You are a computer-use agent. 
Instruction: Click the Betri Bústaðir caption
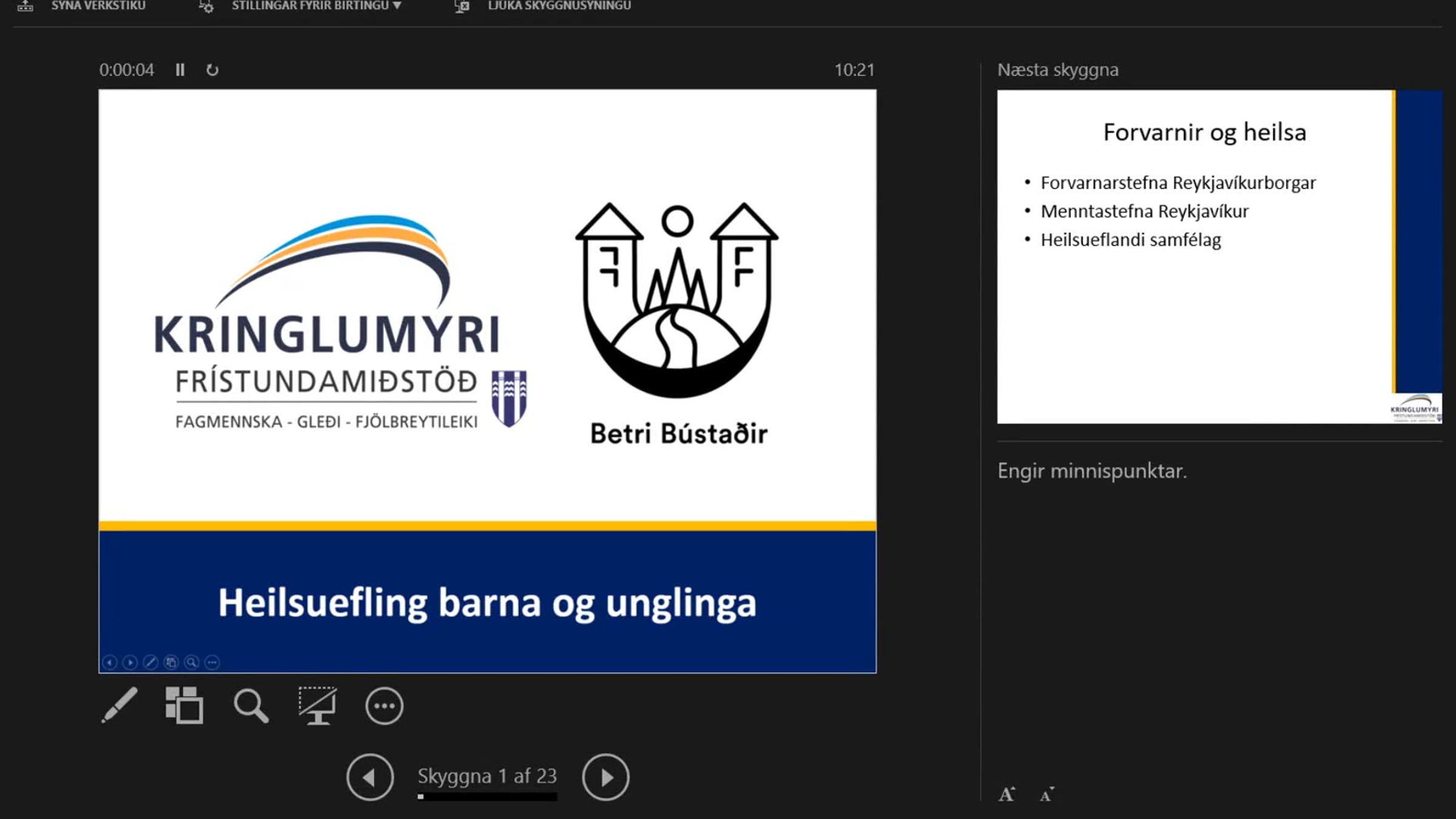[x=679, y=434]
